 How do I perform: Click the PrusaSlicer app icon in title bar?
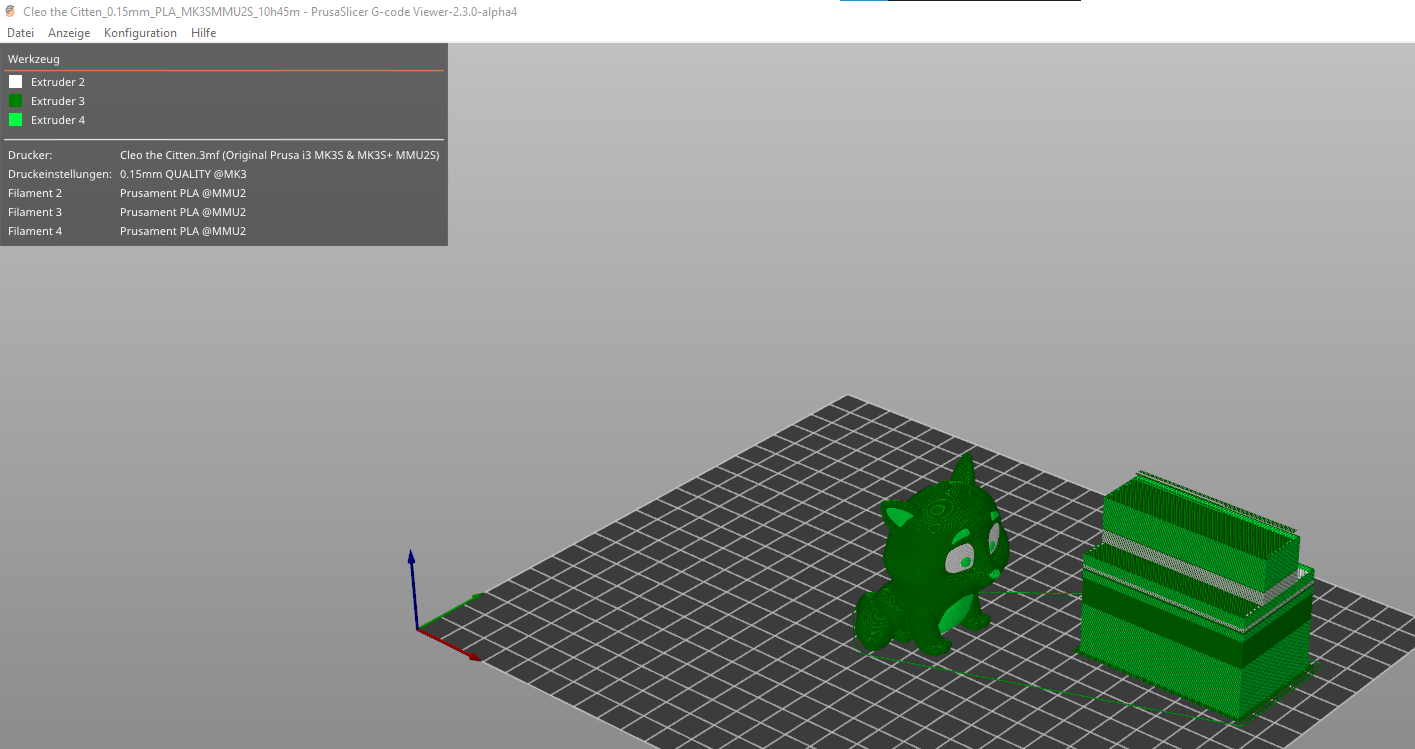10,11
